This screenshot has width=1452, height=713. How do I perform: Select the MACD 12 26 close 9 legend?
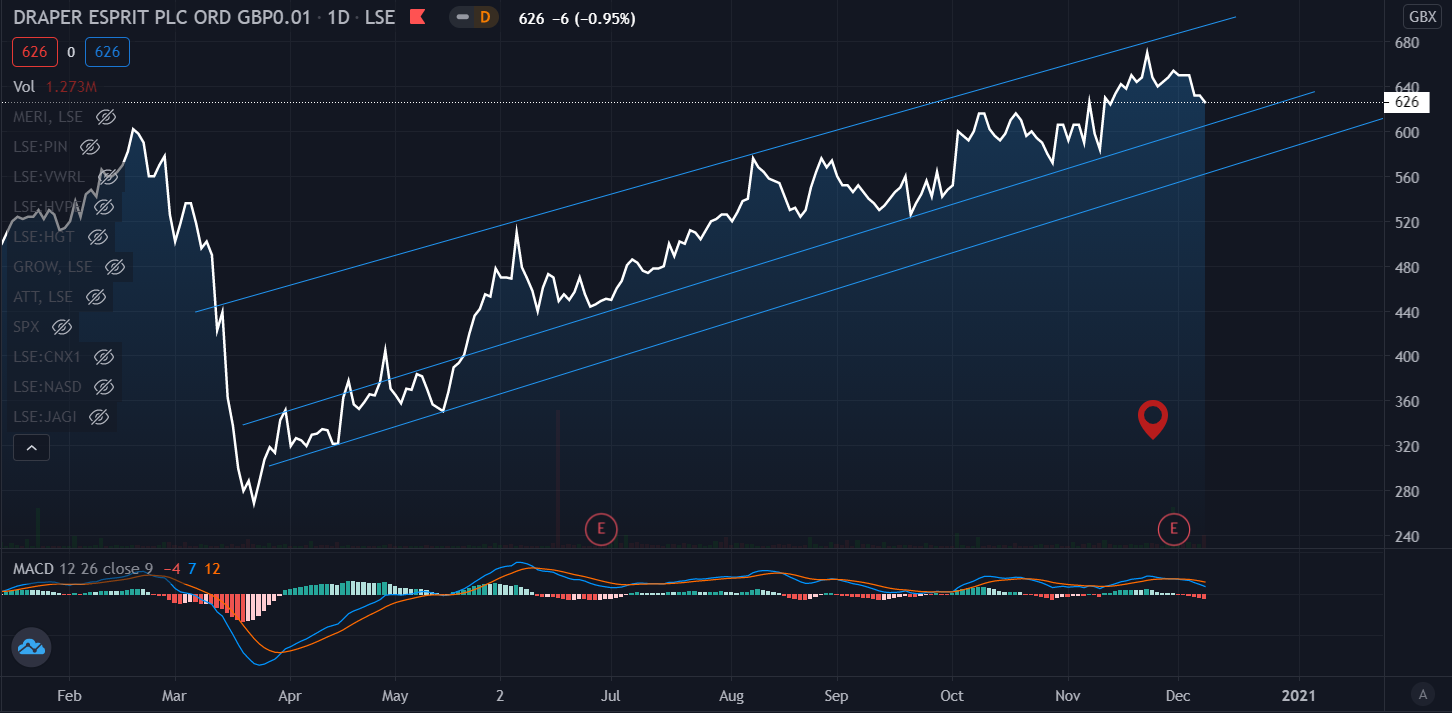click(83, 568)
